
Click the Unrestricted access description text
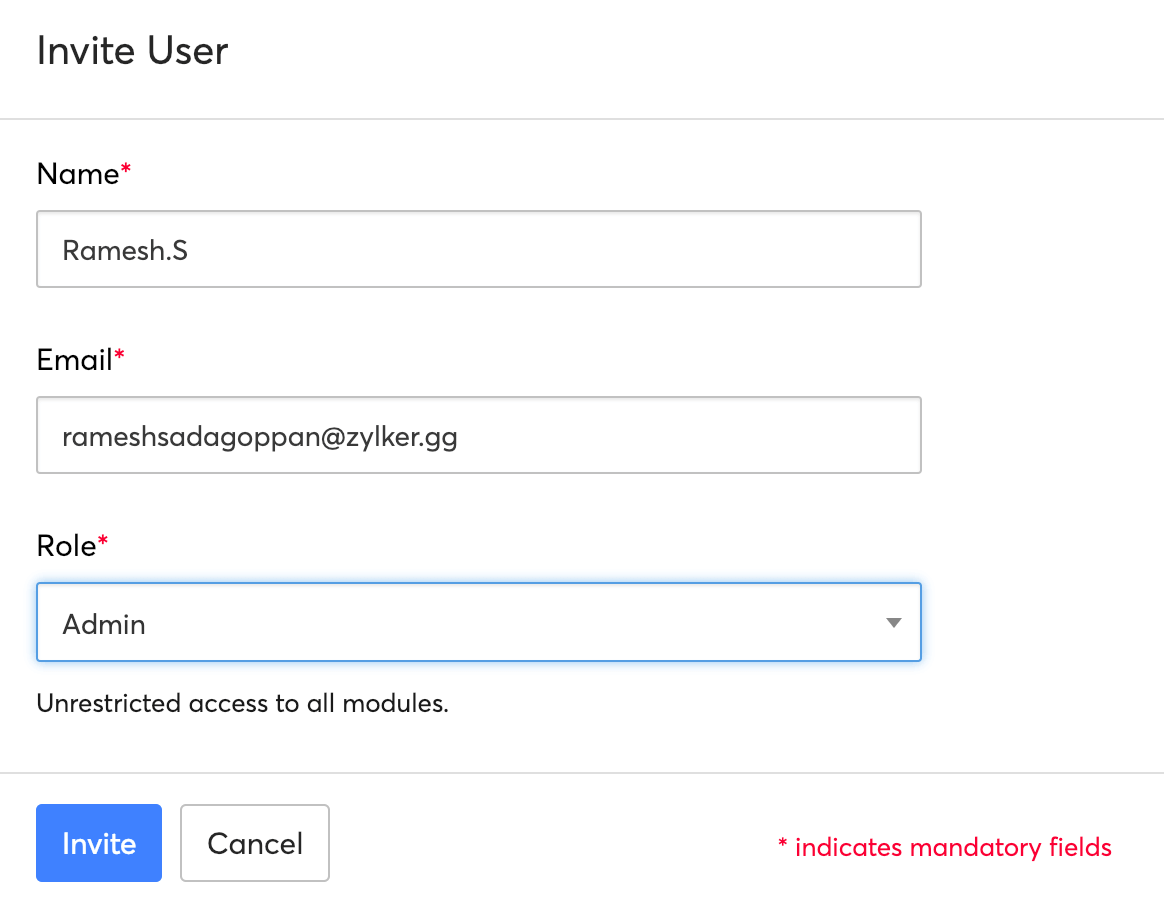click(x=243, y=703)
